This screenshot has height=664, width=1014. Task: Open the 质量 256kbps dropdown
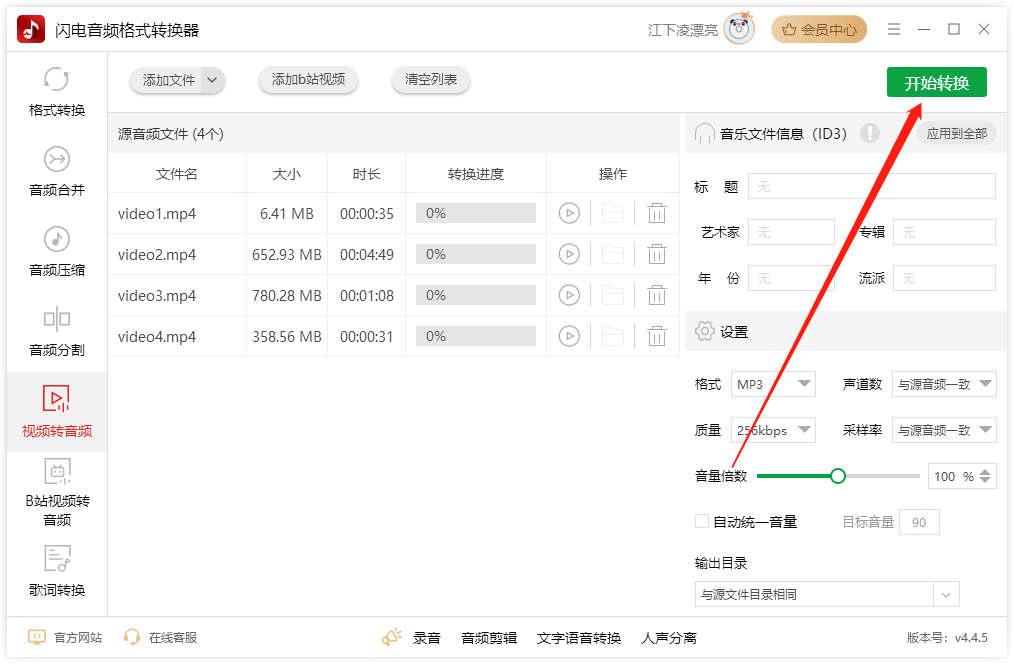click(x=773, y=430)
